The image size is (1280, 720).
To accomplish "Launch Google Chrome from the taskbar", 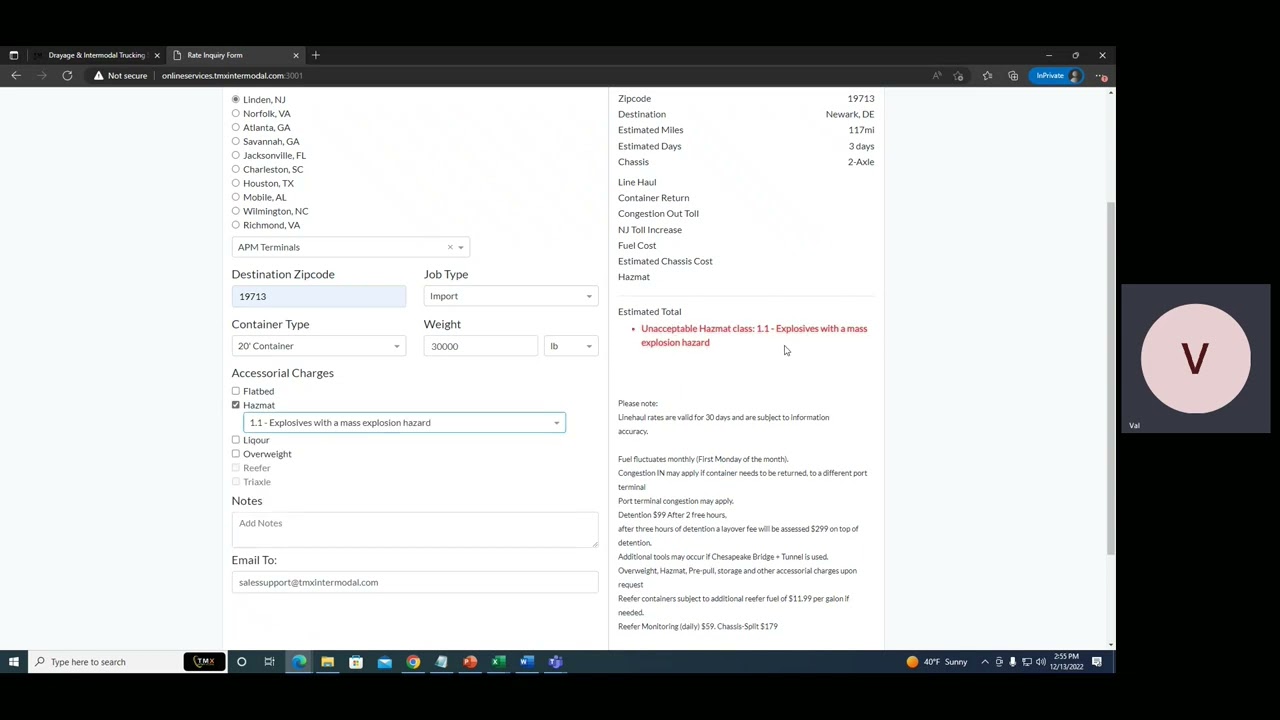I will [x=413, y=662].
